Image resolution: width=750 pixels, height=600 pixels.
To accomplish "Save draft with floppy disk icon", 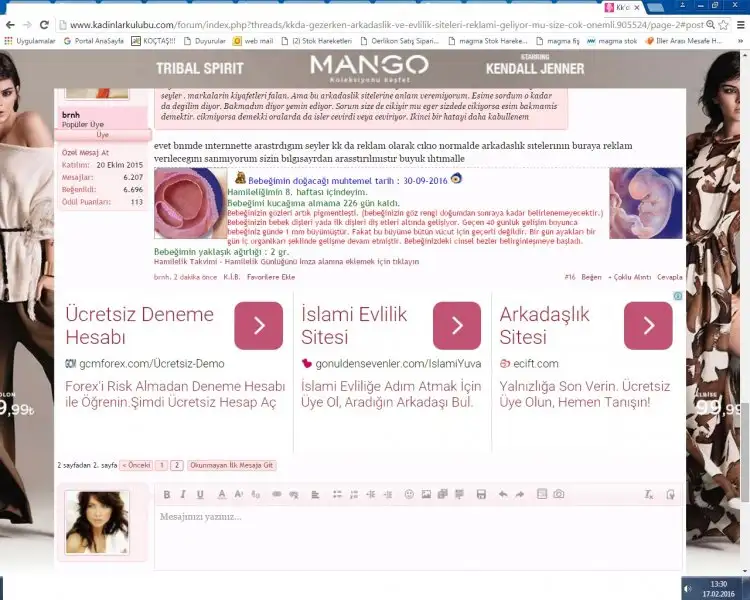I will pos(481,494).
